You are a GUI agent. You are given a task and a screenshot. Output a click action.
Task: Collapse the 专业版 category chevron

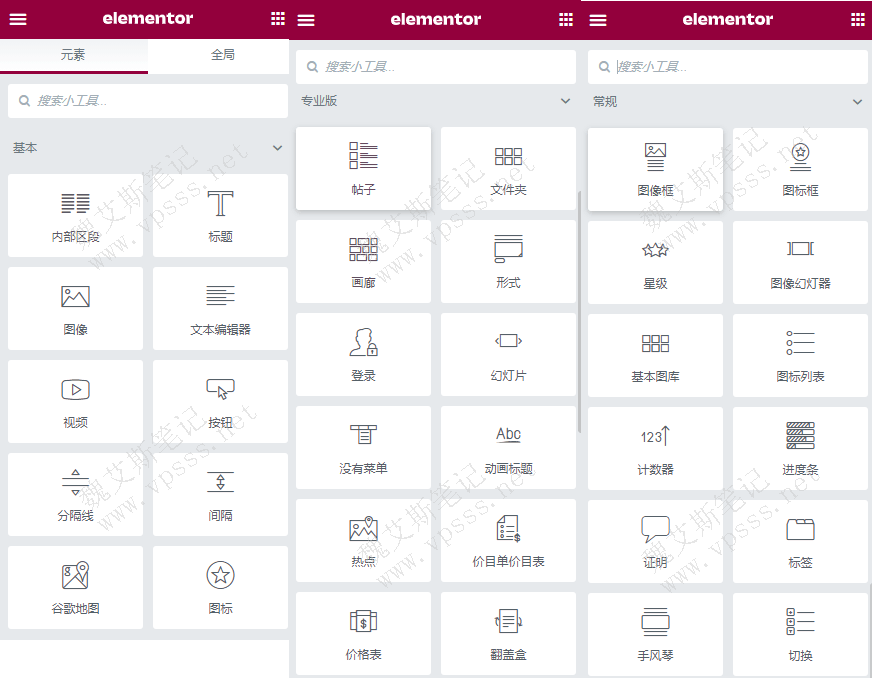point(566,101)
